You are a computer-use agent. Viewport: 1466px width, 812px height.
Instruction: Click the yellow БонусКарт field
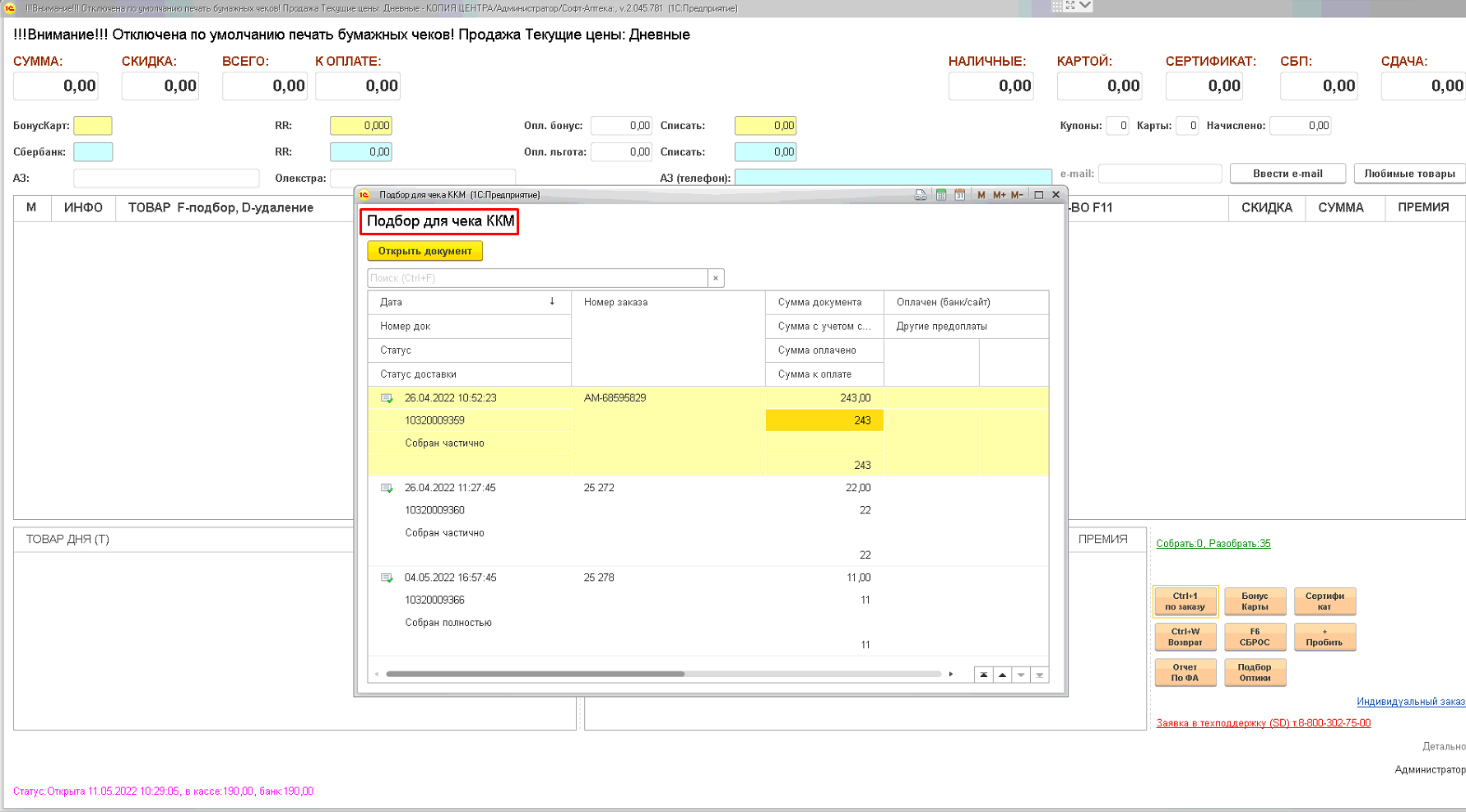click(x=93, y=126)
